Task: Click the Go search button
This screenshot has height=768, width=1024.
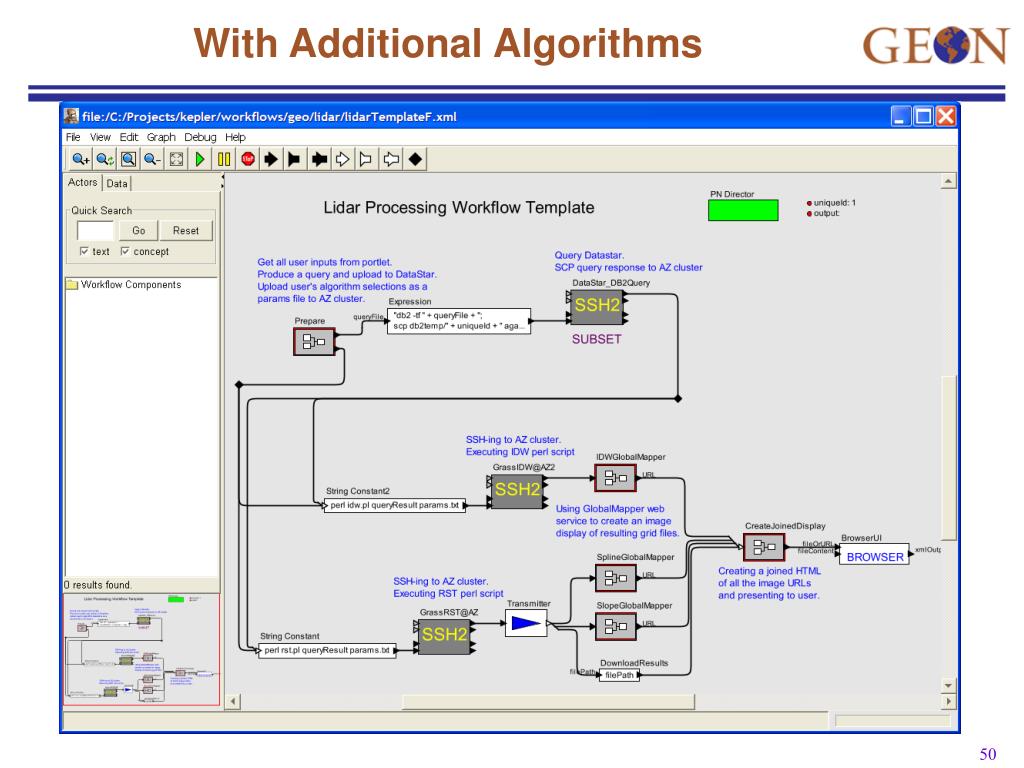Action: click(138, 231)
